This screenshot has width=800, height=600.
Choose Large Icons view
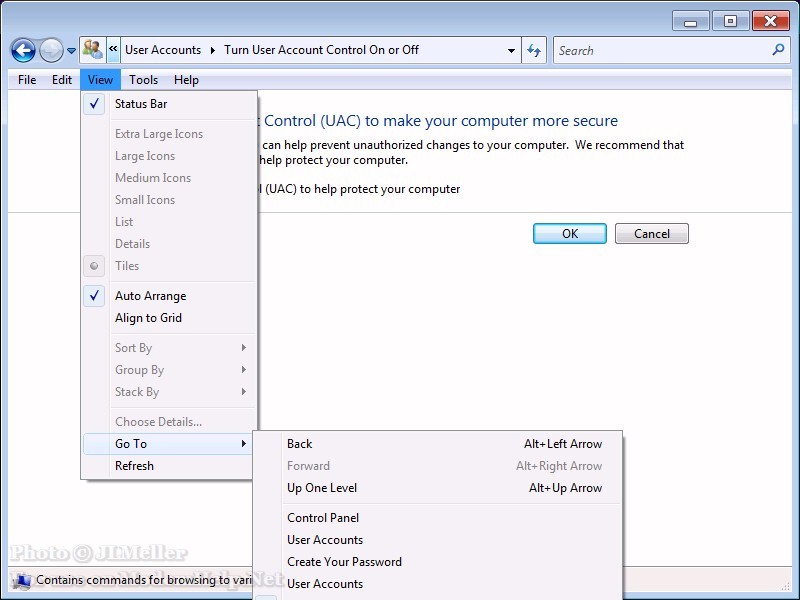(169, 156)
